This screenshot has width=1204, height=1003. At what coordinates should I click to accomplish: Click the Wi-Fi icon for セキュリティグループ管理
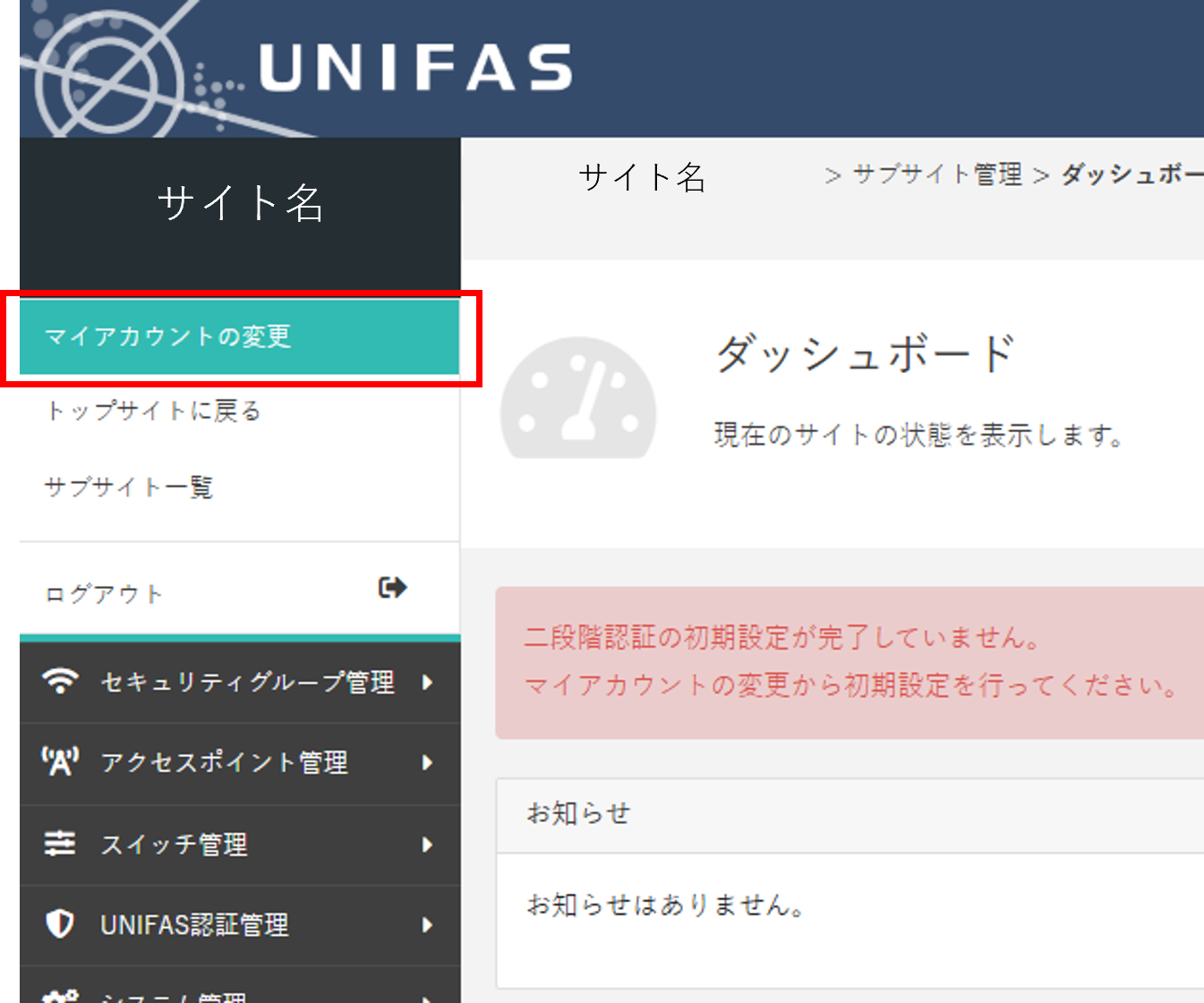[x=60, y=682]
